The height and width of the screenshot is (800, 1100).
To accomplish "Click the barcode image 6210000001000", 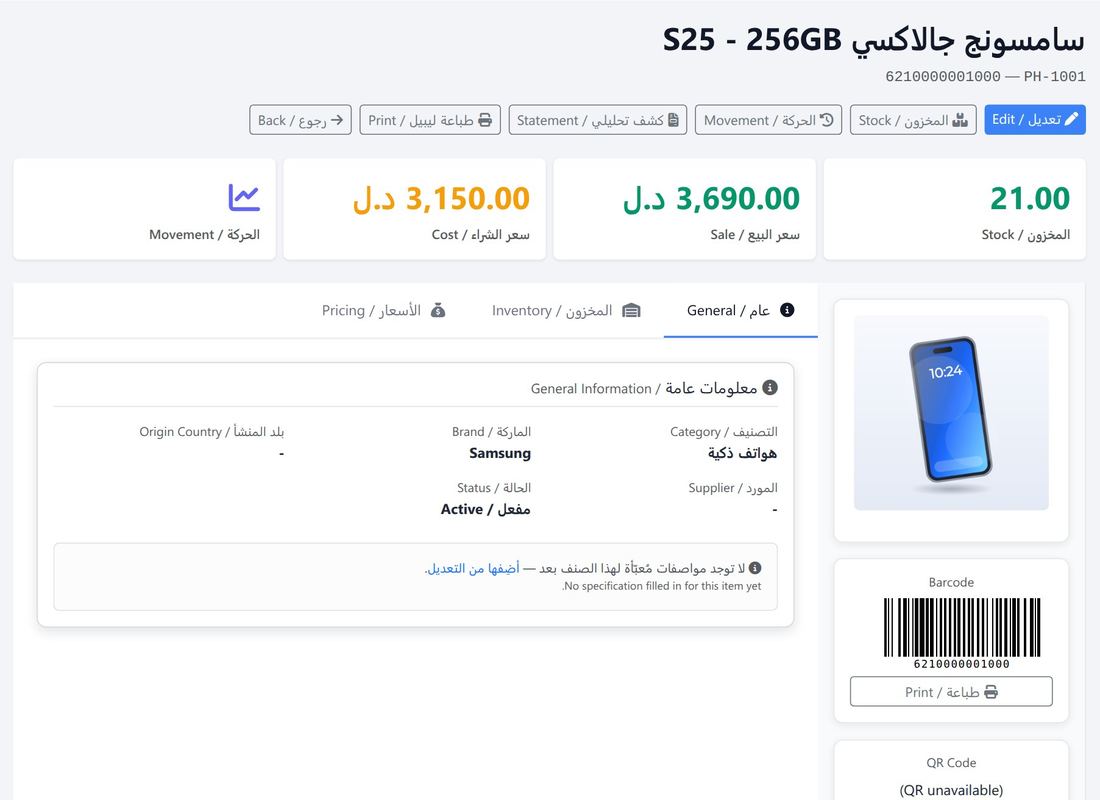I will point(962,633).
